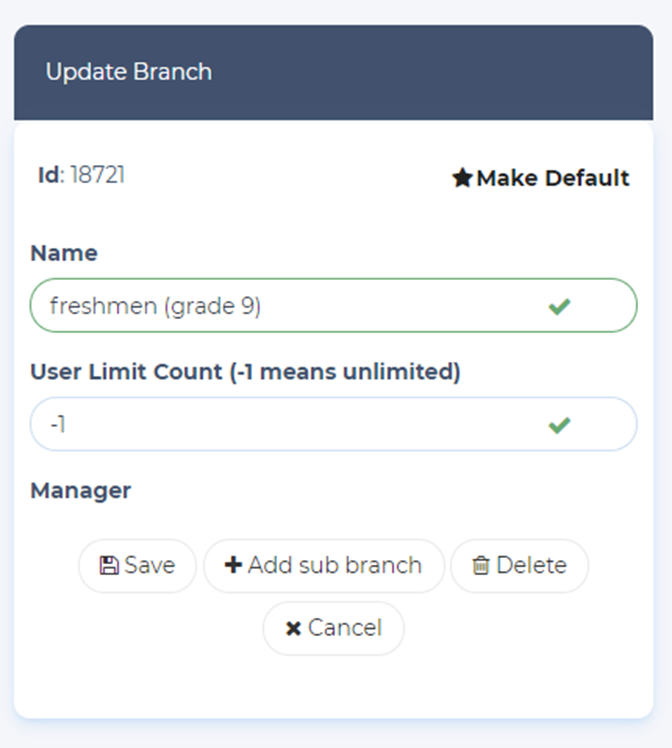Click the green checkmark in Name field
Screen dimensions: 672x748
(559, 306)
